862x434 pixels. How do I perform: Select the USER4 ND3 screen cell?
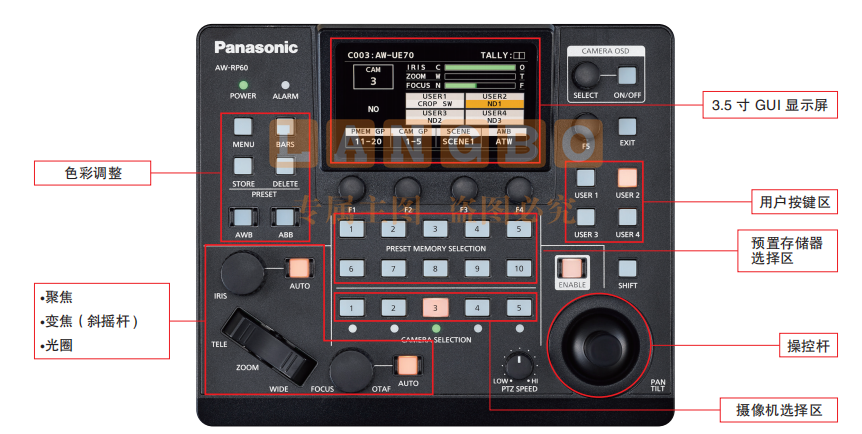tap(494, 117)
